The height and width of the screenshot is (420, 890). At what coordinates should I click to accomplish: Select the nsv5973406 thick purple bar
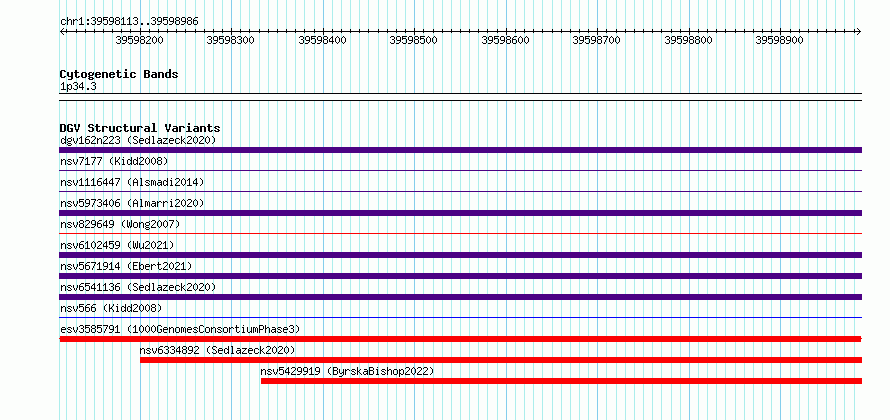460,213
